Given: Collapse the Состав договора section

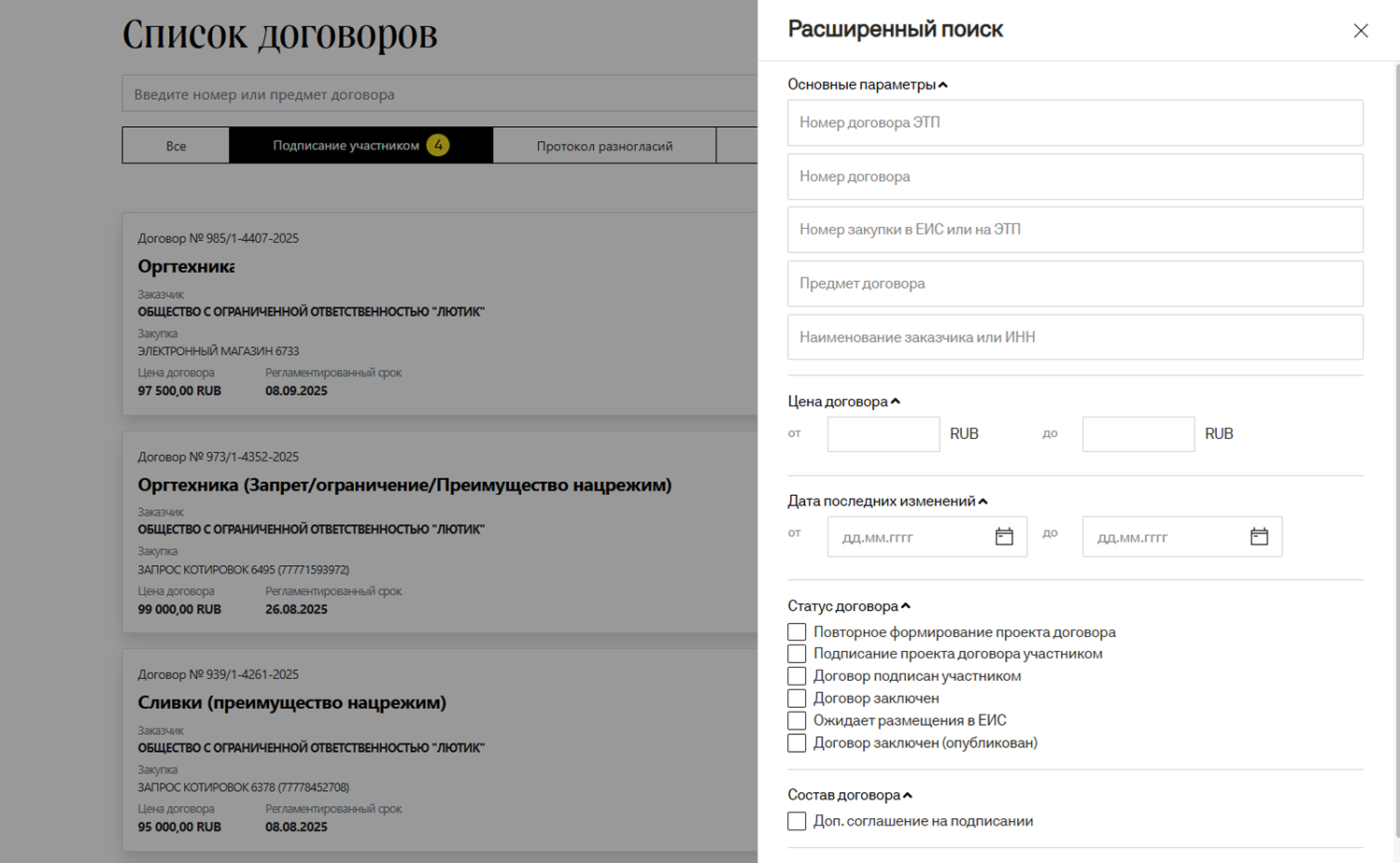Looking at the screenshot, I should click(x=907, y=796).
